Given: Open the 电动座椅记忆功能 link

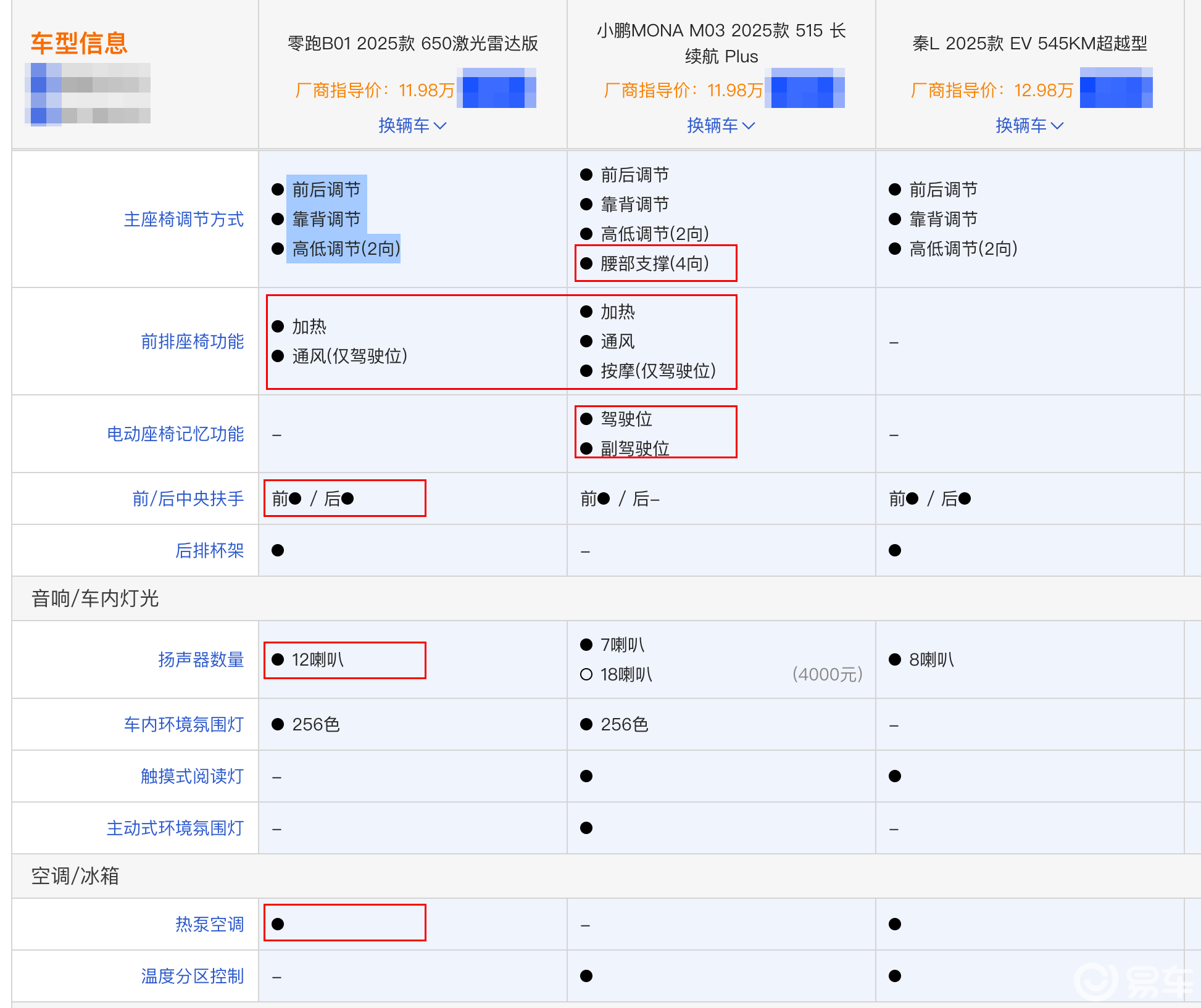Looking at the screenshot, I should [x=175, y=434].
